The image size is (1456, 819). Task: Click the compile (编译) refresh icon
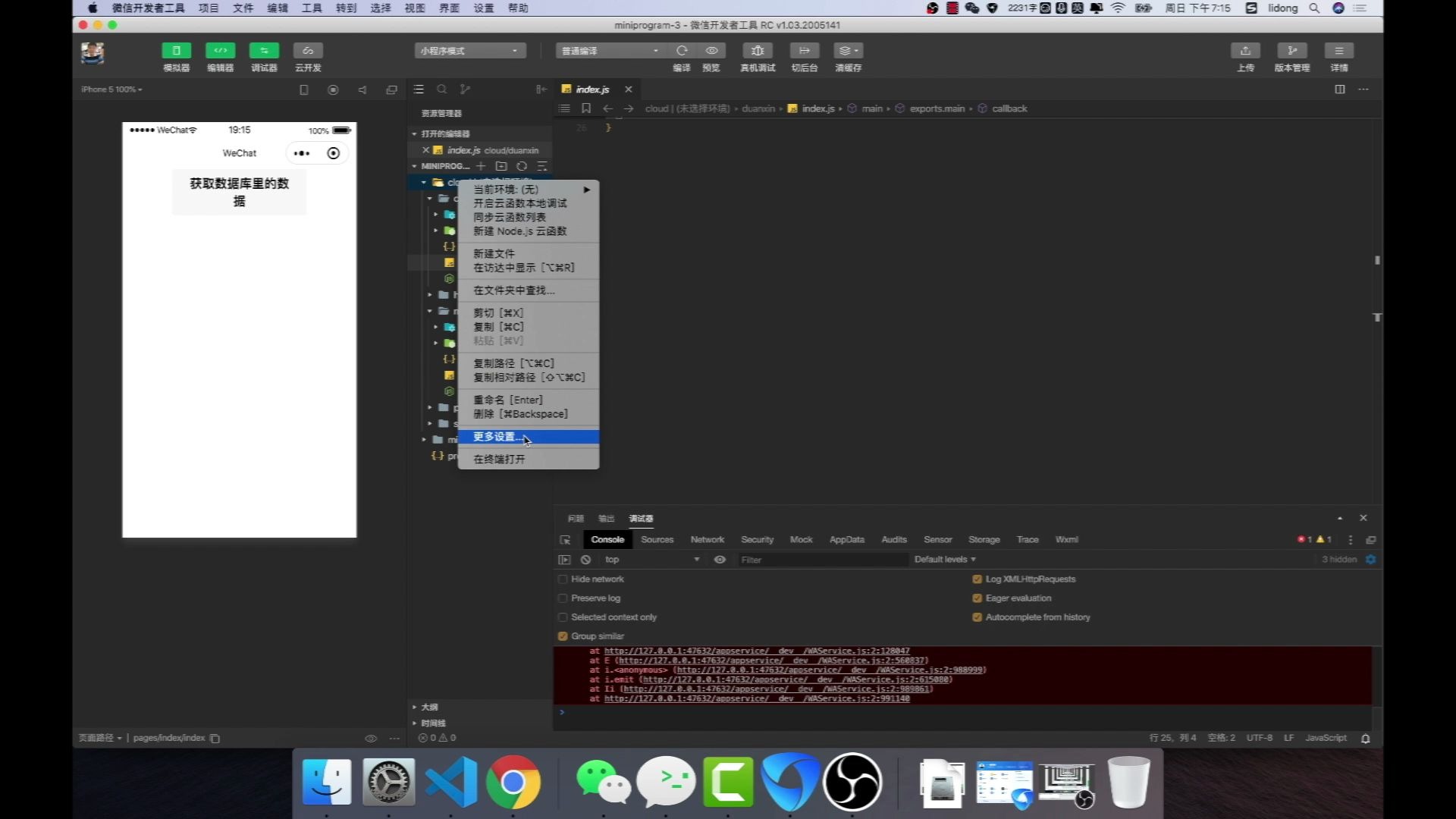[x=682, y=51]
